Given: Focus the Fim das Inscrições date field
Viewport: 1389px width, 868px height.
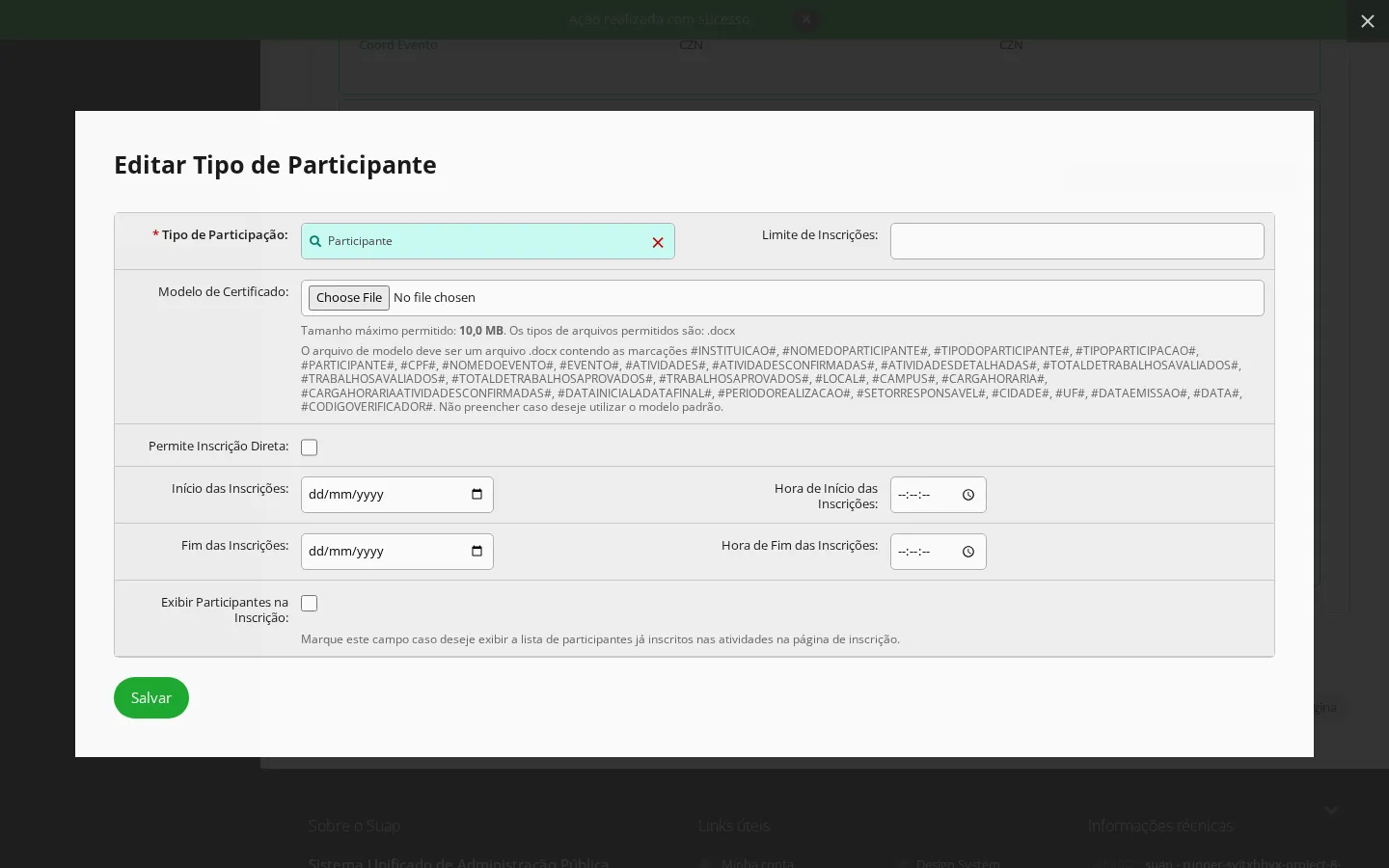Looking at the screenshot, I should 397,552.
